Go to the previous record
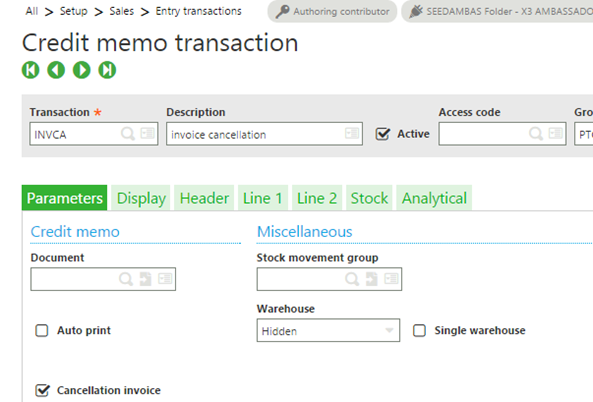Screen dimensions: 593x402 pos(56,70)
